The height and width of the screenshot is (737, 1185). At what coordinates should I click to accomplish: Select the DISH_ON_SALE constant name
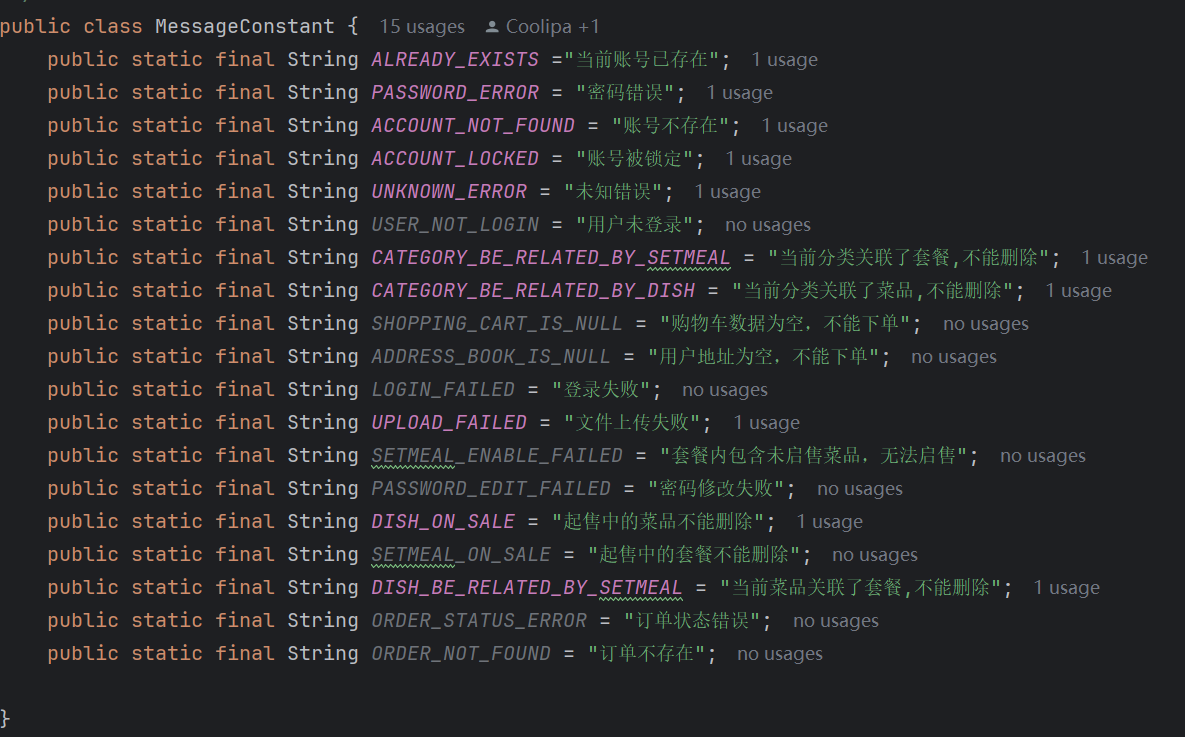(443, 522)
